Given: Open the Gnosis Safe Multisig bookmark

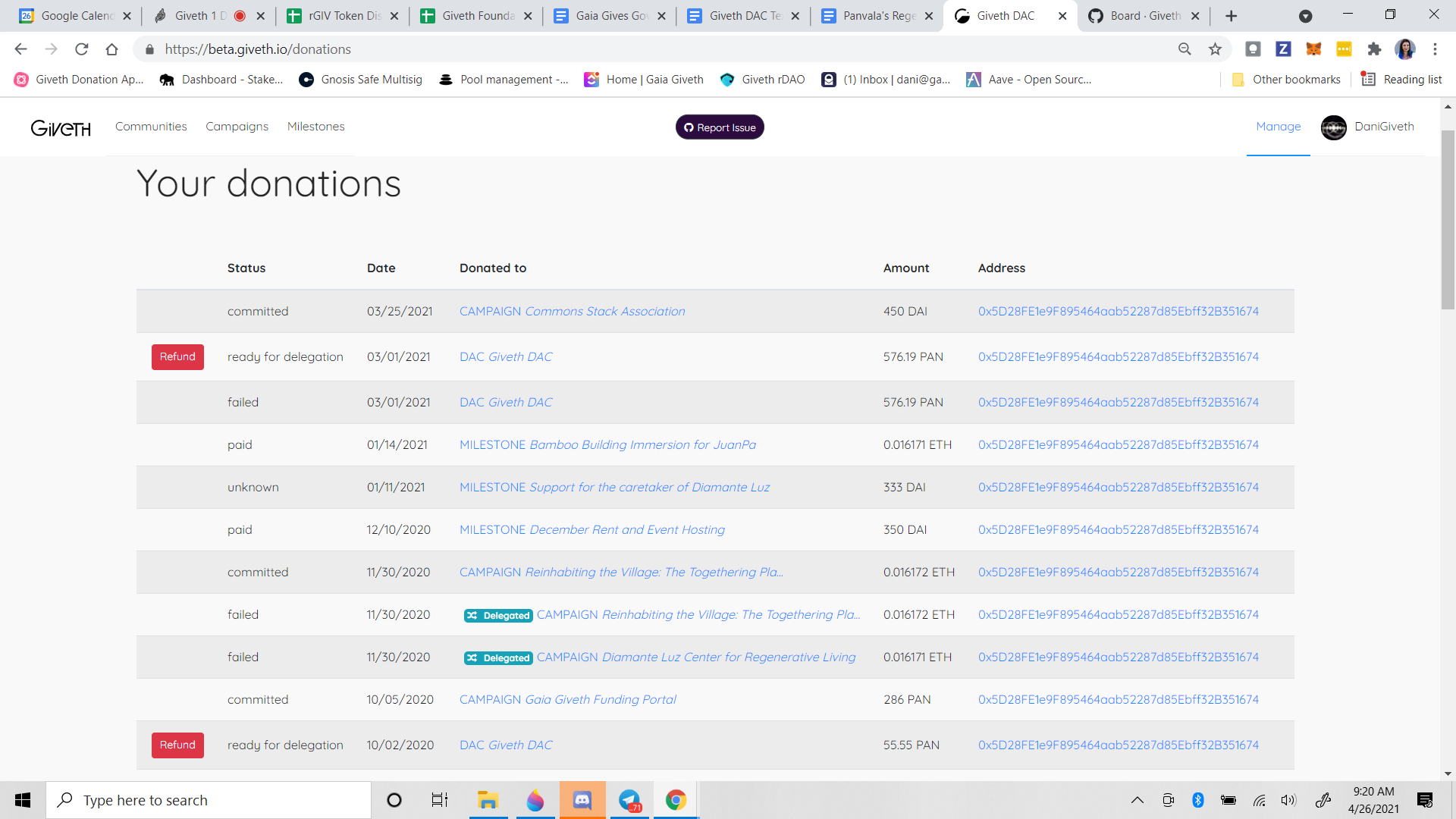Looking at the screenshot, I should point(361,80).
